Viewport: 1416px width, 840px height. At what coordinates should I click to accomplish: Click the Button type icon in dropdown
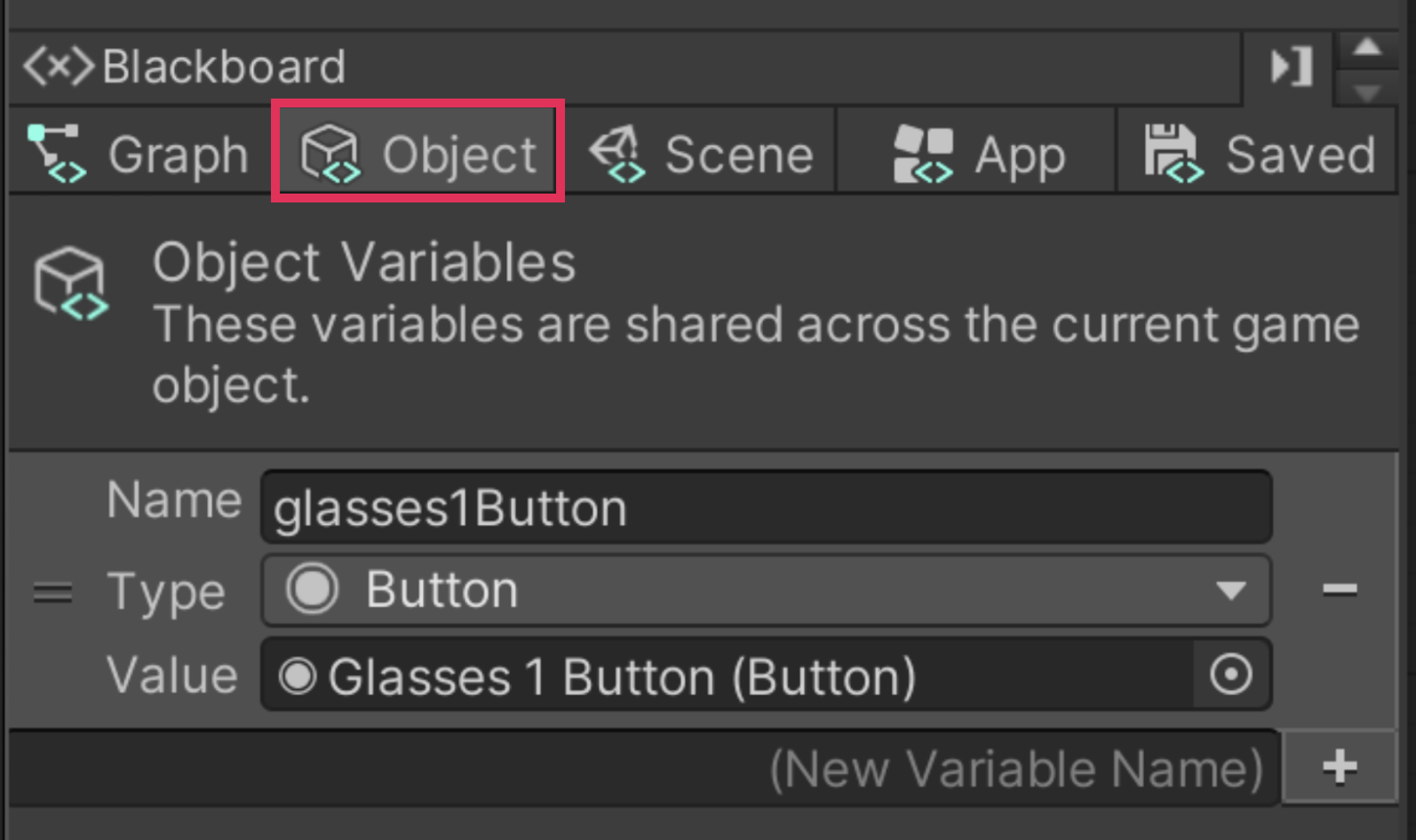[x=312, y=590]
